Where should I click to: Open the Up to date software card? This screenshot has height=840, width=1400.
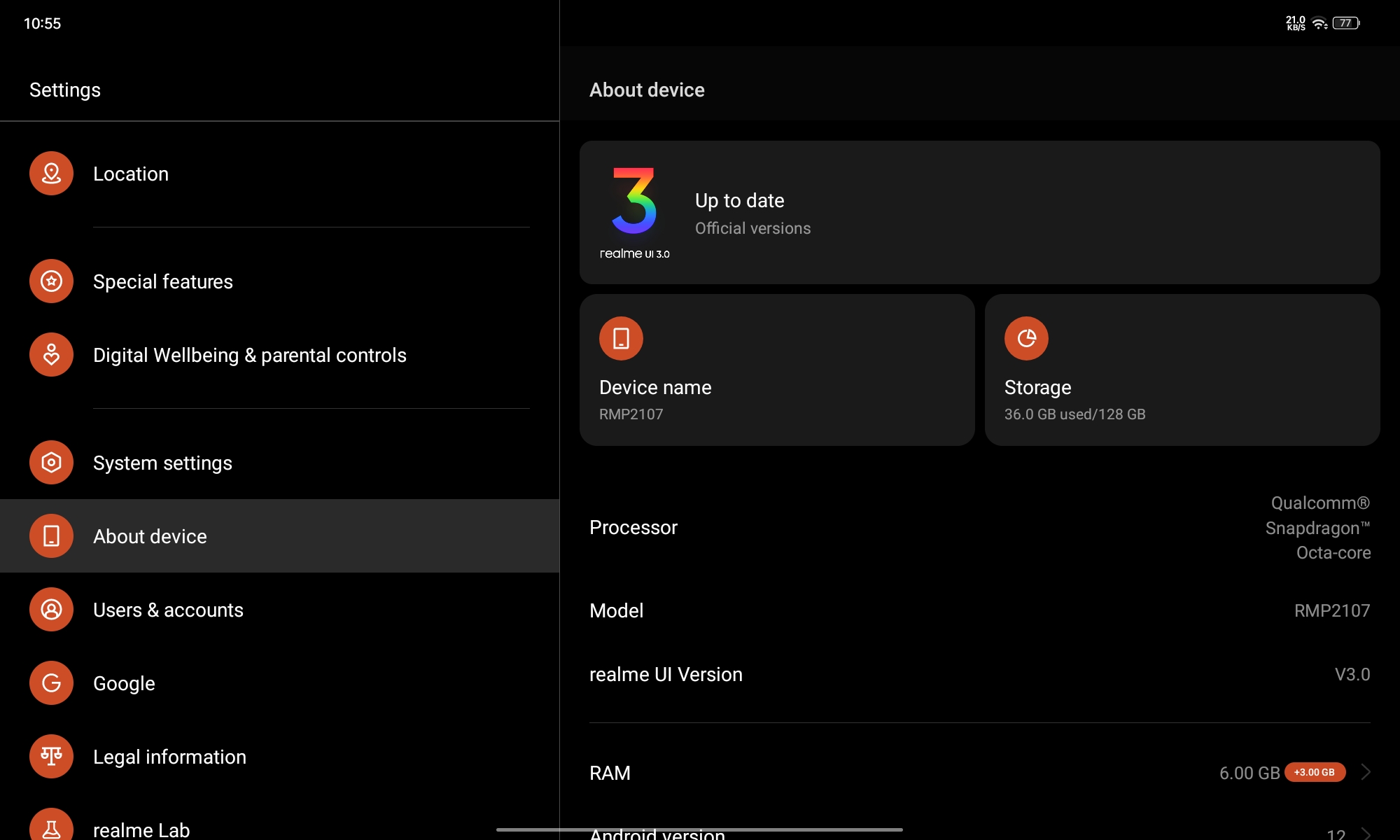click(x=980, y=212)
